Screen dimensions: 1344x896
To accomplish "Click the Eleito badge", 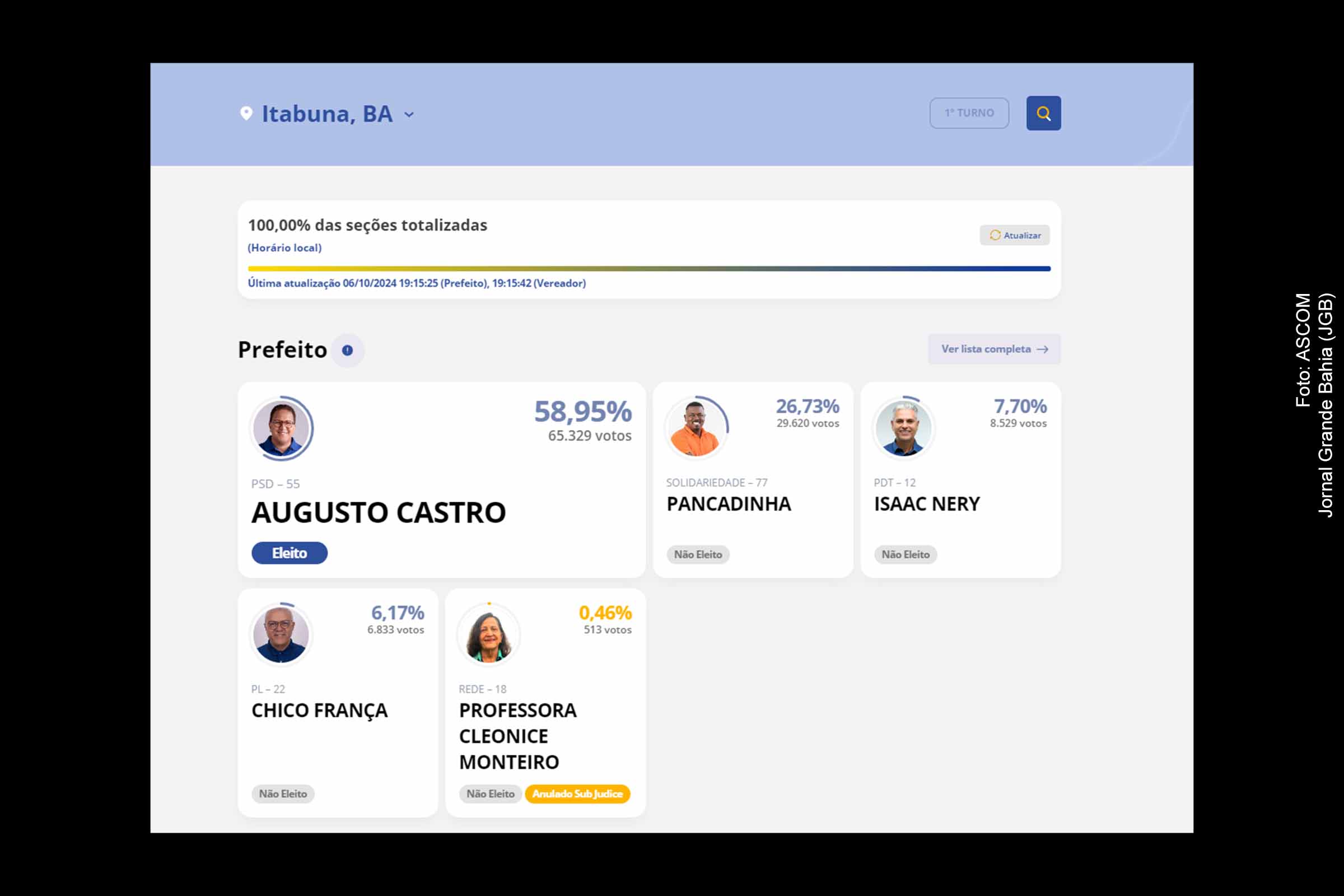I will [289, 553].
